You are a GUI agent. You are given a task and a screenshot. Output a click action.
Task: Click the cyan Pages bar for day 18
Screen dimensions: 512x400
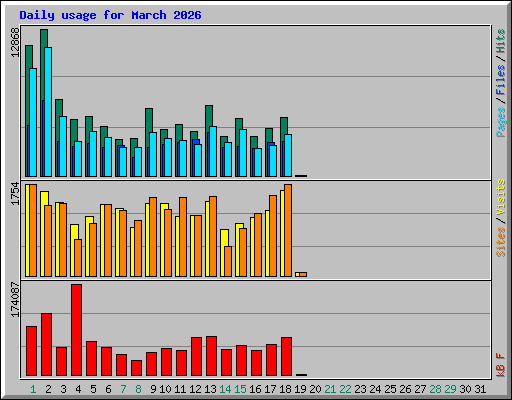pyautogui.click(x=288, y=155)
